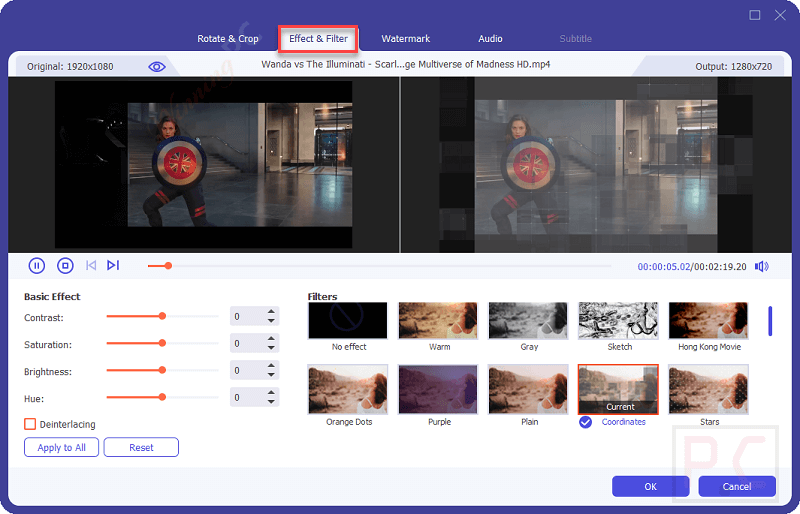Apply the Orange Dots filter
The width and height of the screenshot is (800, 514).
point(348,389)
